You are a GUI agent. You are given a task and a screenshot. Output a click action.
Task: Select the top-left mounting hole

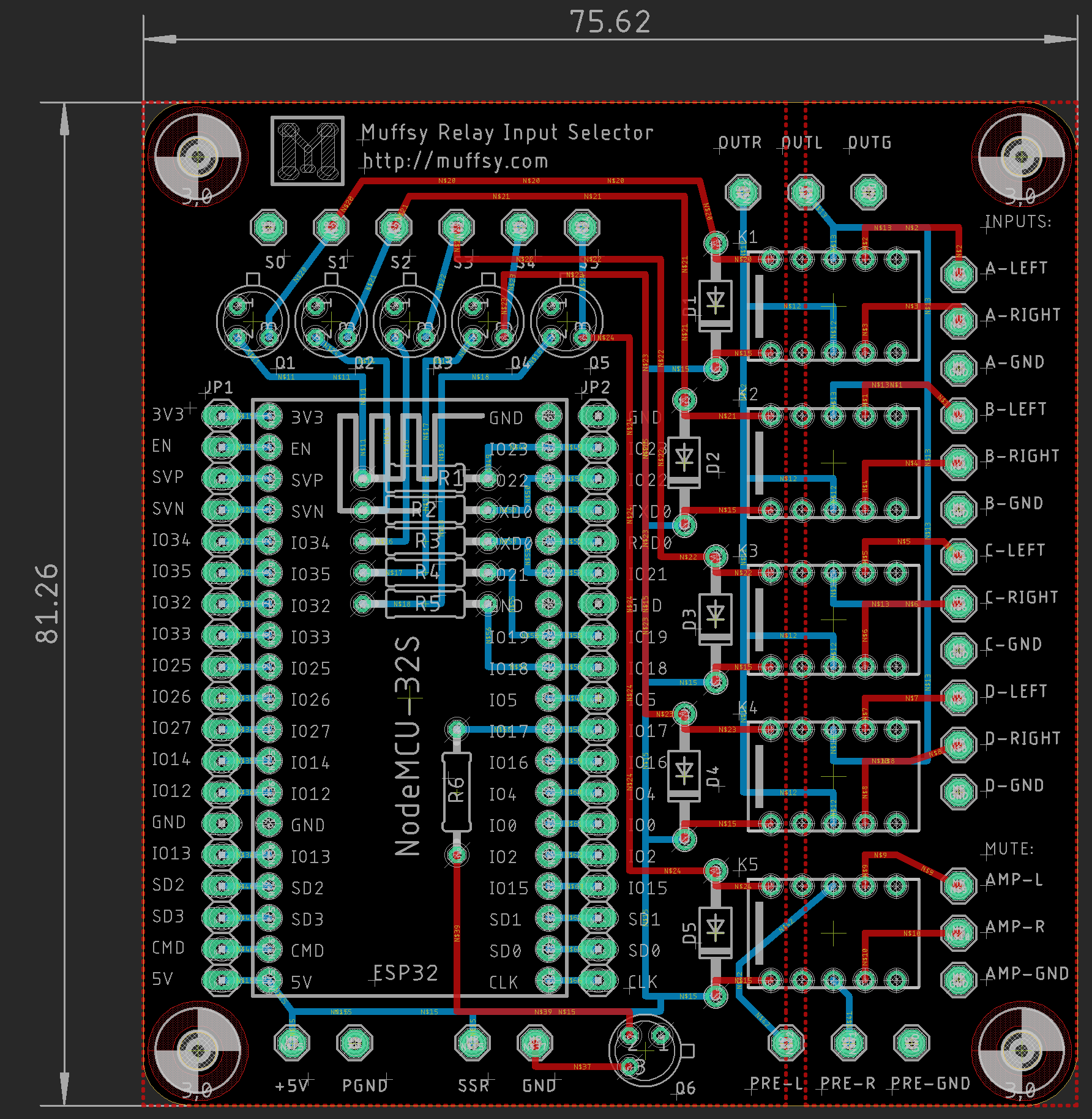pos(197,157)
